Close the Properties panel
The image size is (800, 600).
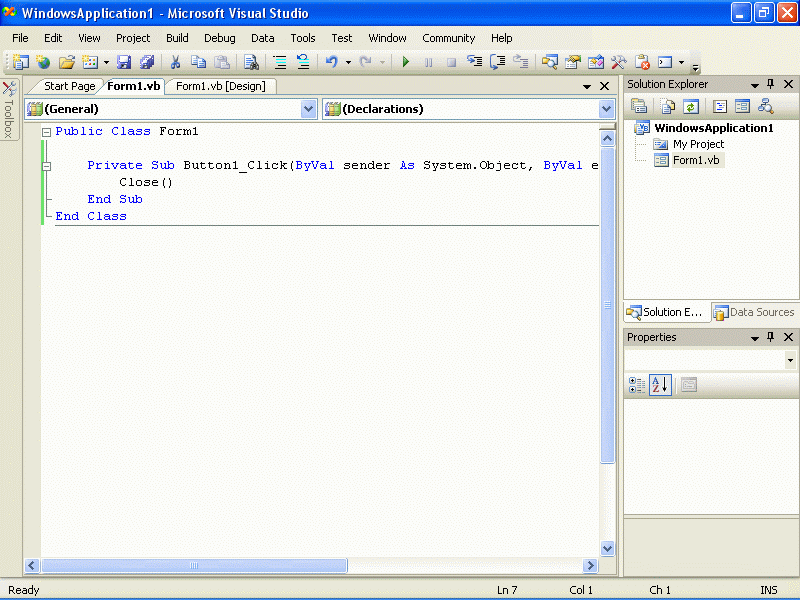788,337
